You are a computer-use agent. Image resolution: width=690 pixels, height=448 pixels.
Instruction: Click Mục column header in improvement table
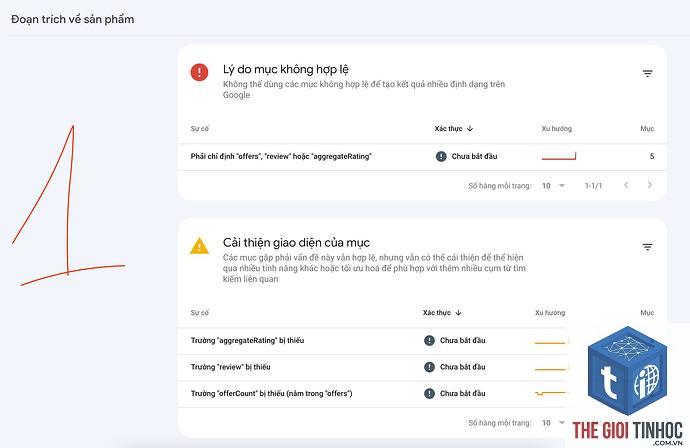pyautogui.click(x=647, y=312)
